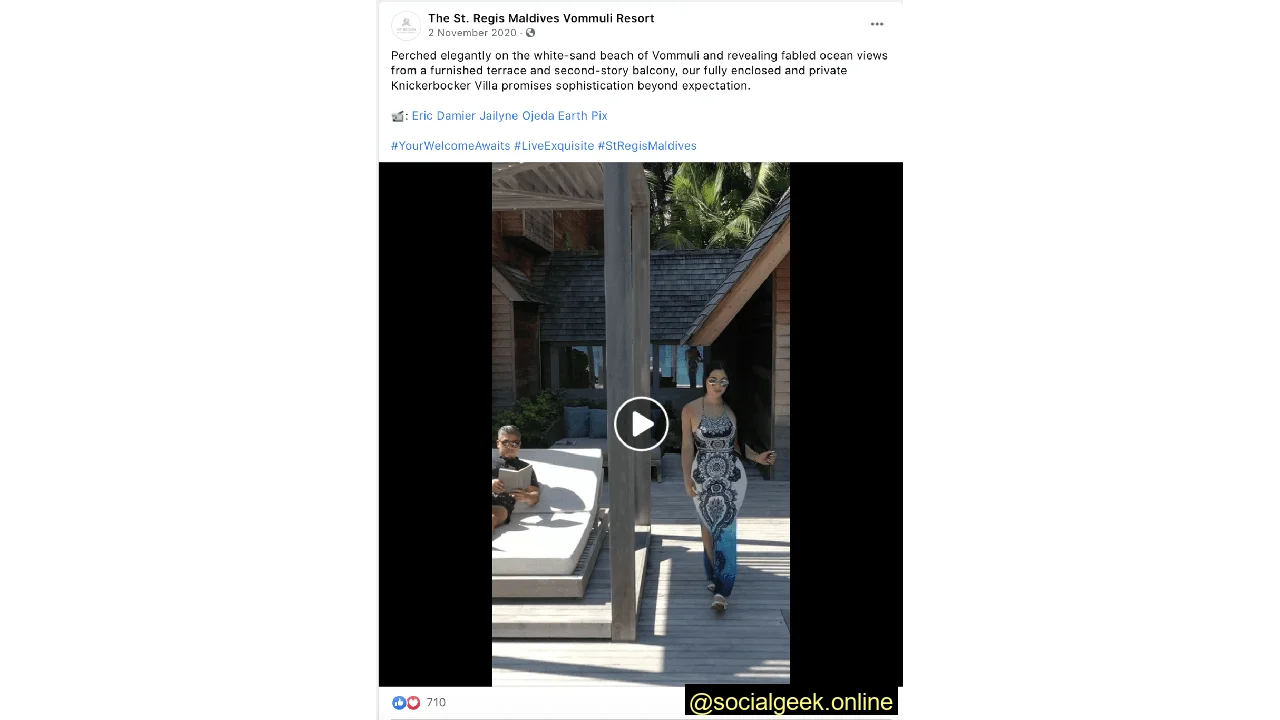Play the video with the center play button
The height and width of the screenshot is (720, 1280).
(x=641, y=424)
